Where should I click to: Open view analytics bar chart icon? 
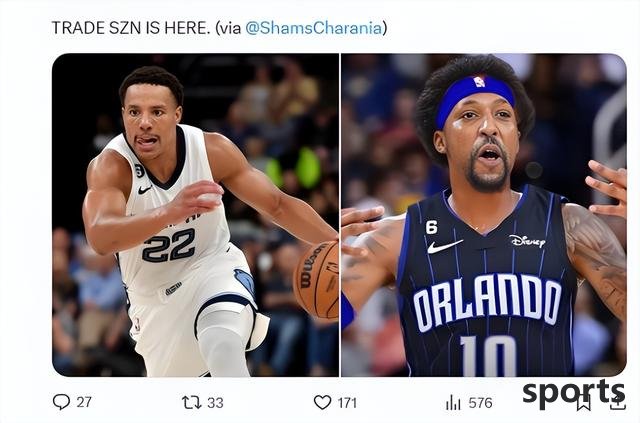coord(453,403)
